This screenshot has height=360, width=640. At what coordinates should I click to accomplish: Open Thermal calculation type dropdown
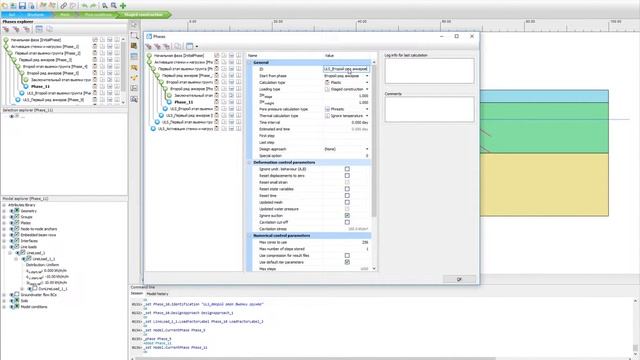367,116
